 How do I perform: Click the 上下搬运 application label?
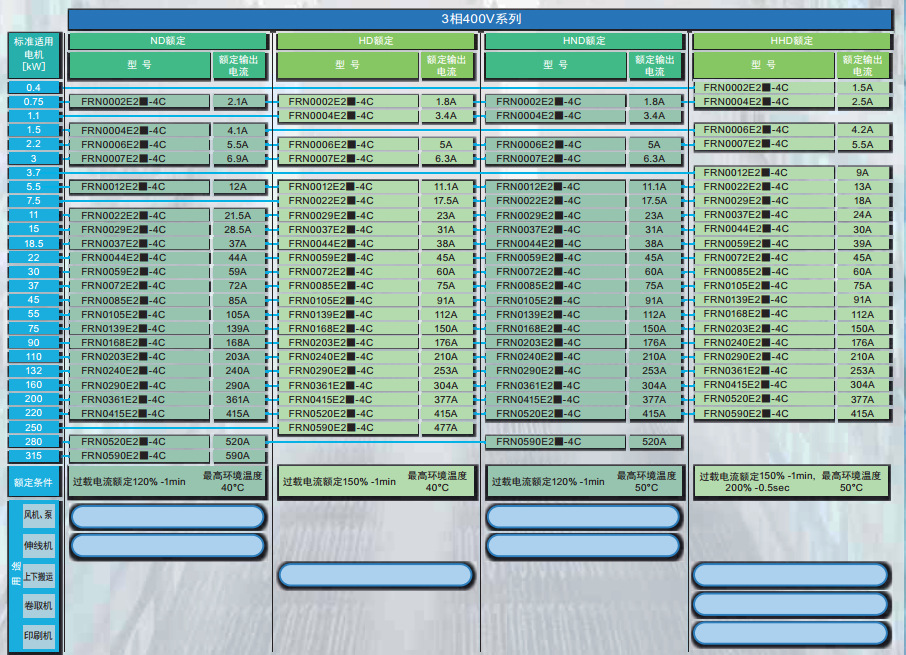click(x=39, y=576)
